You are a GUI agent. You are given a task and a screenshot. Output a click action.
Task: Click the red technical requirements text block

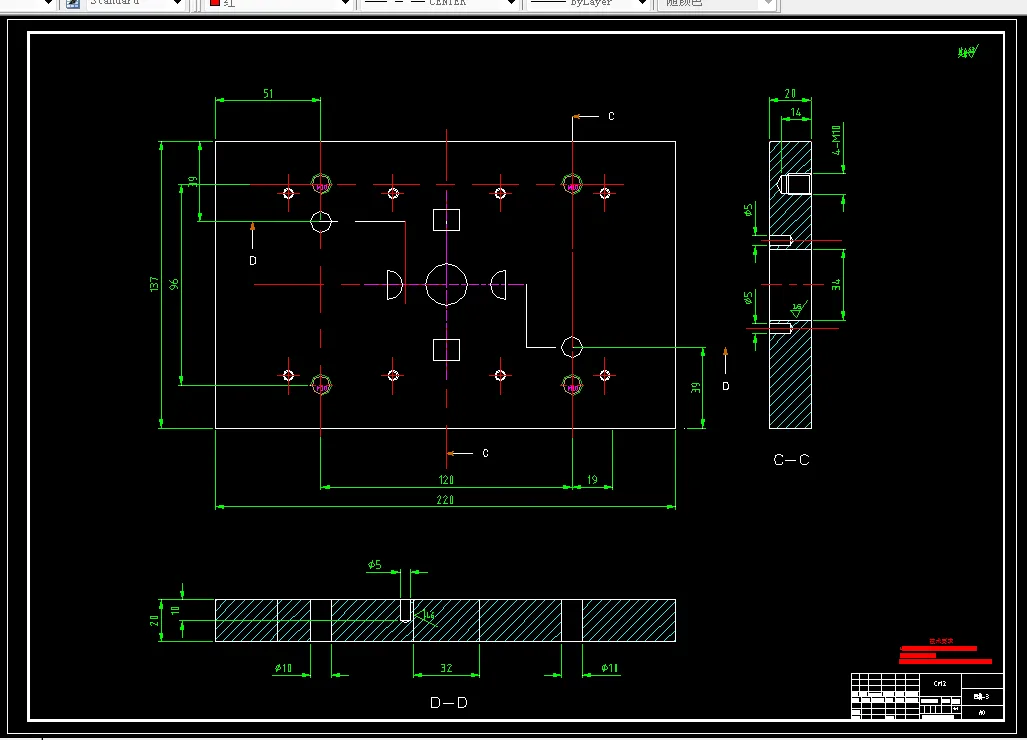945,652
